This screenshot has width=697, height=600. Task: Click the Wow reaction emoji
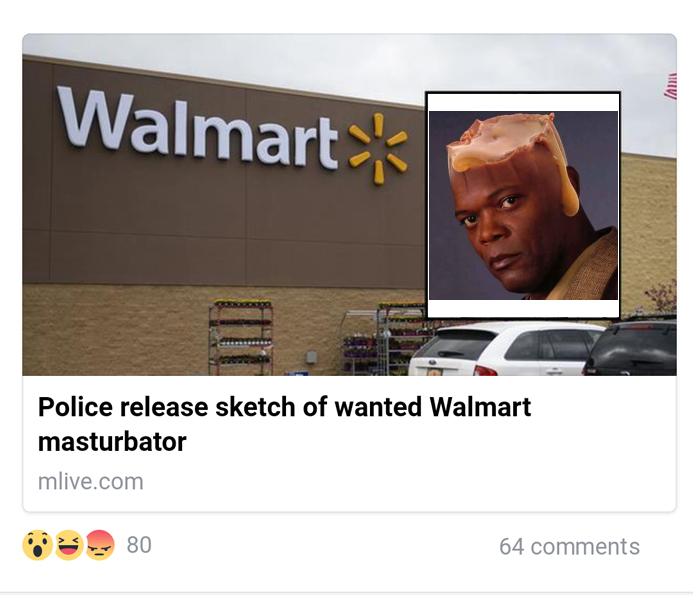tap(37, 545)
